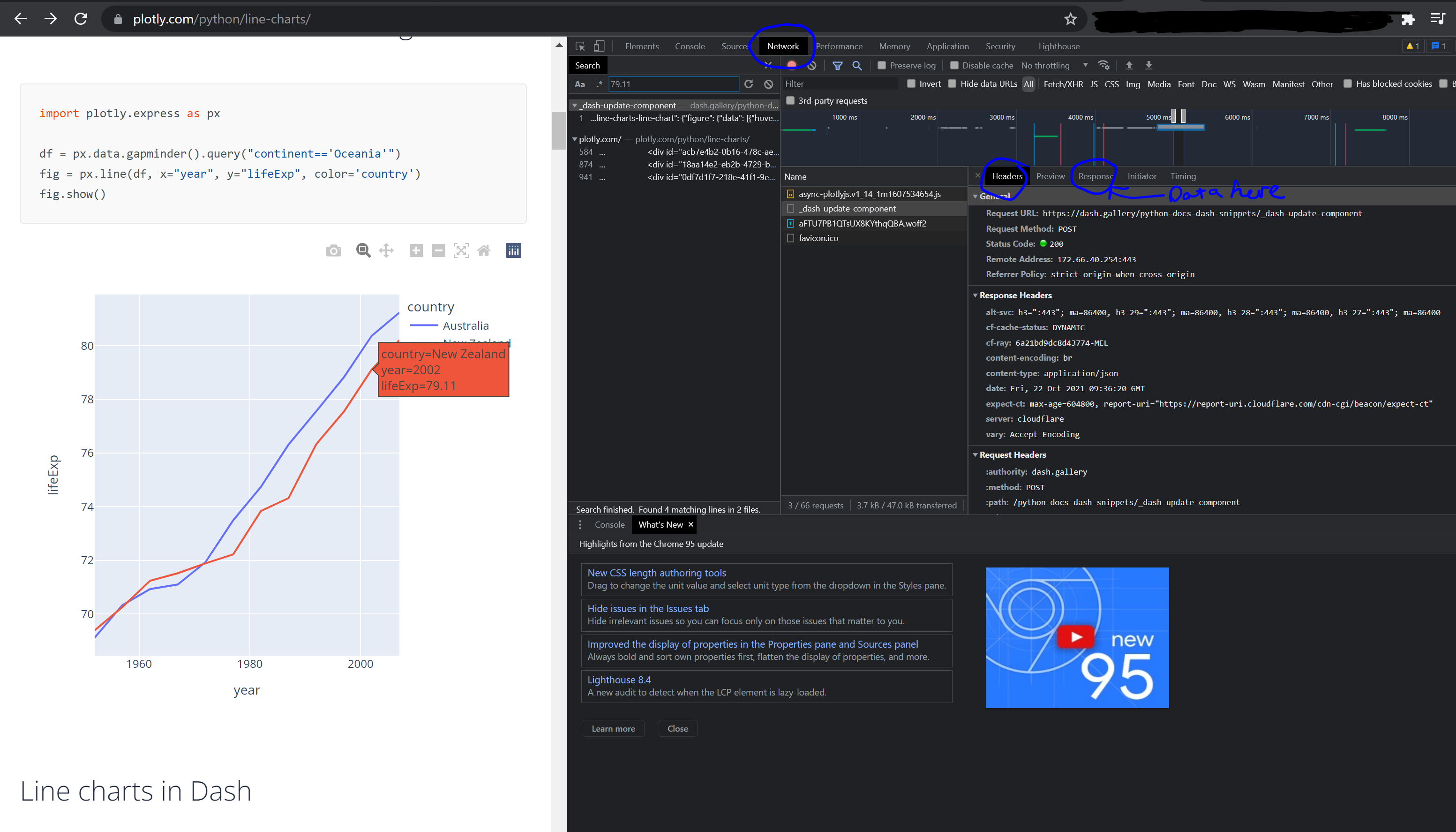
Task: Clear network log icon
Action: click(x=812, y=65)
